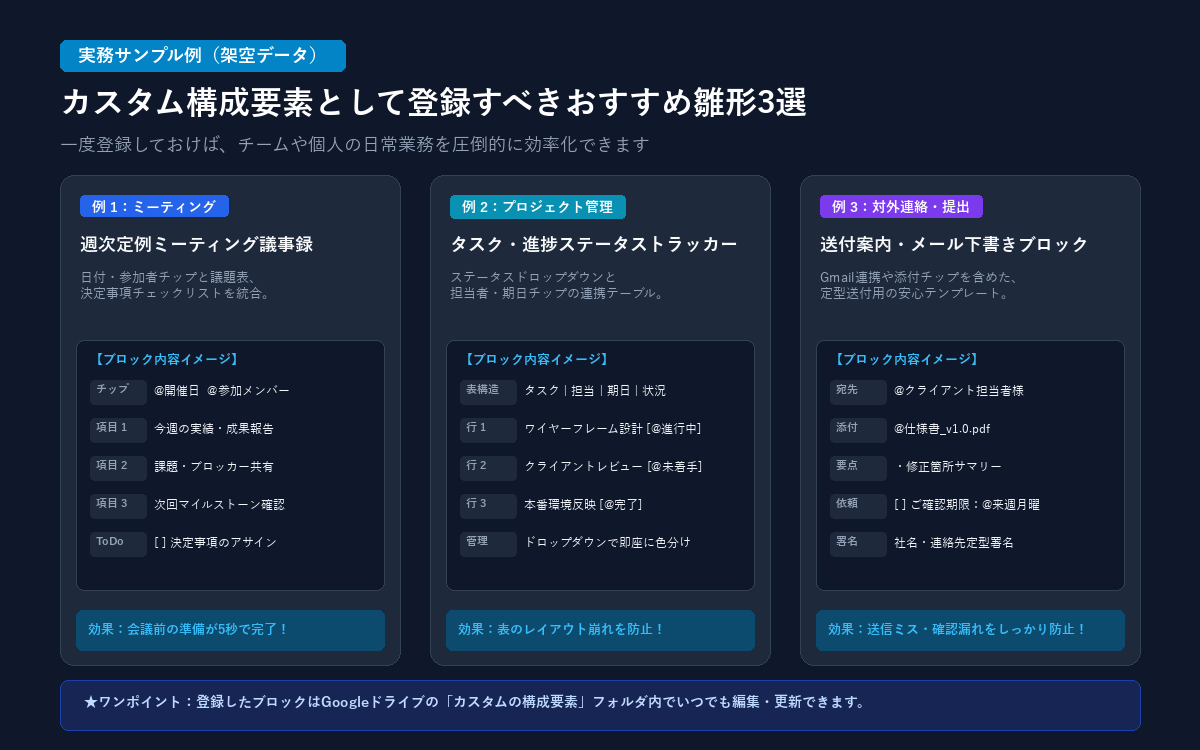Click the 要点 label chip

coord(858,468)
